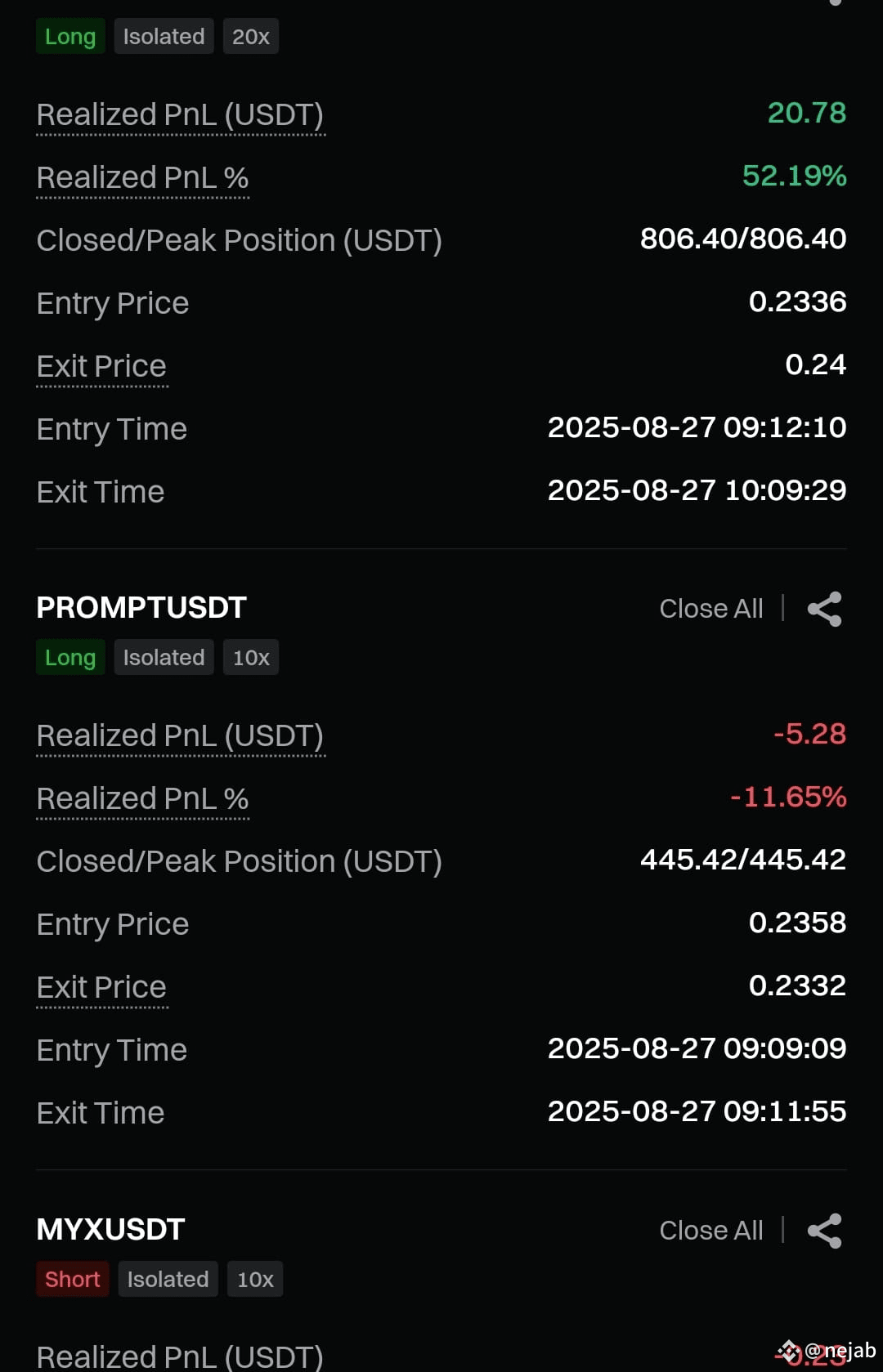883x1372 pixels.
Task: Select the Short tag under MYXUSDT
Action: pyautogui.click(x=73, y=1279)
